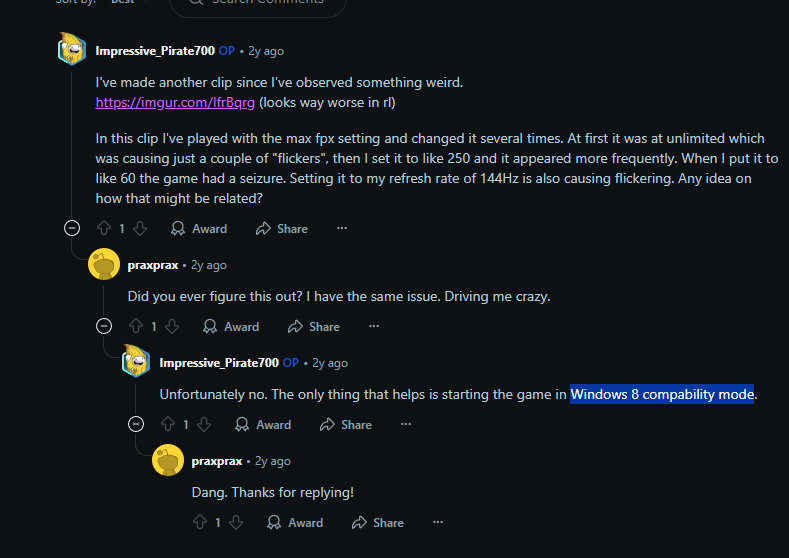Collapse the 'Unfortunately no' reply thread
Viewport: 789px width, 558px height.
point(136,424)
